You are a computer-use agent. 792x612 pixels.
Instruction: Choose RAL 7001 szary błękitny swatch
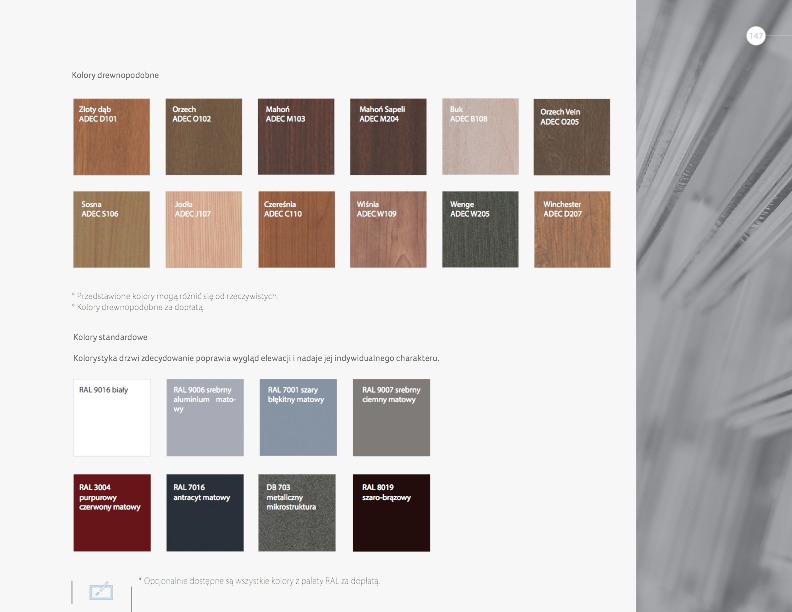click(x=298, y=418)
